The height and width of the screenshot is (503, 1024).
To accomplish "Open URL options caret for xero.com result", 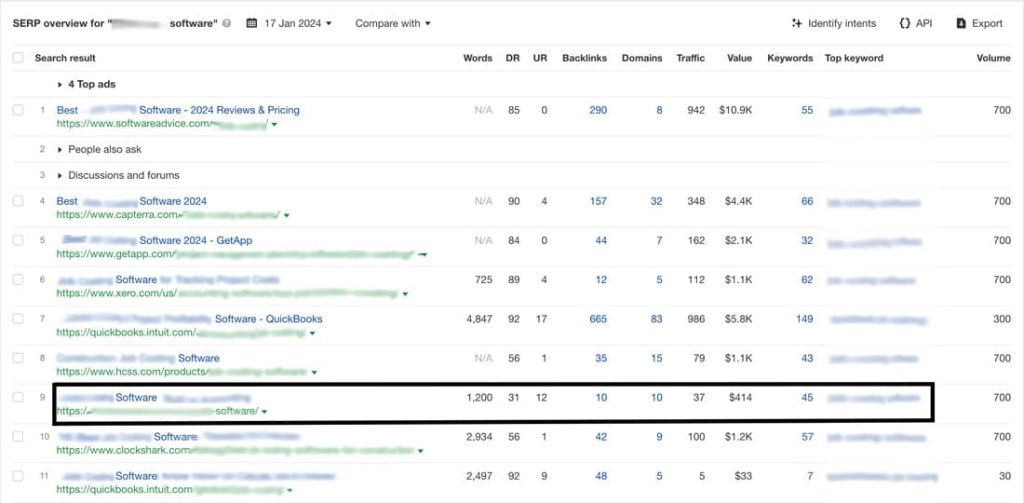I will (406, 294).
